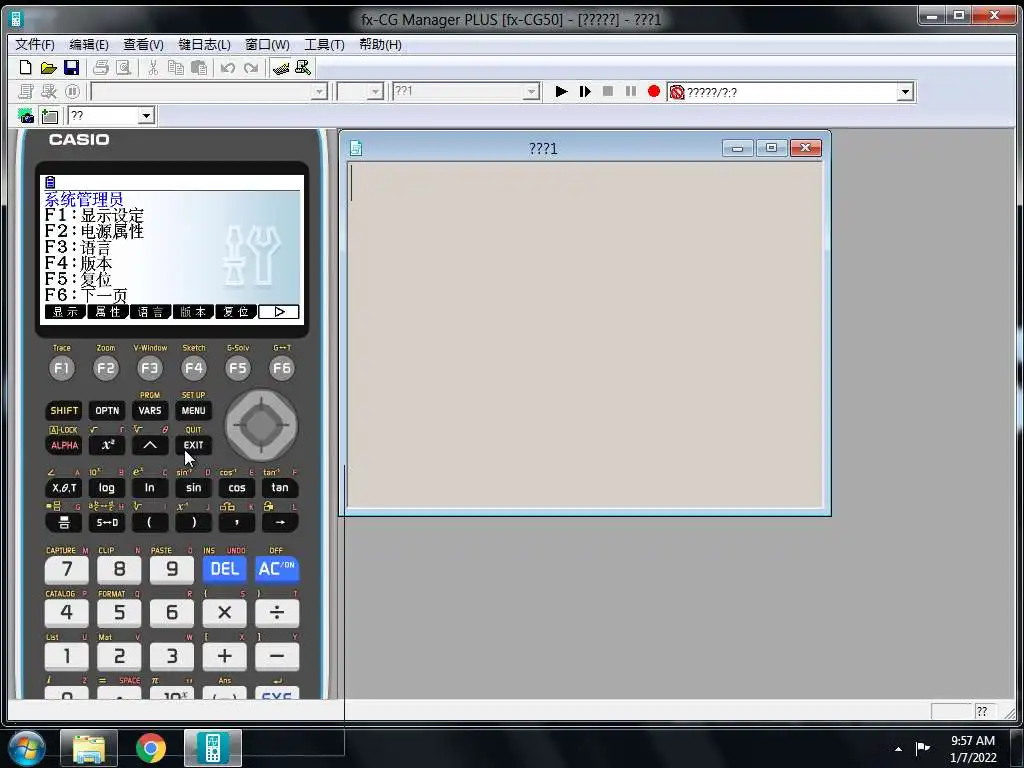This screenshot has height=768, width=1024.
Task: Click the calculator log key
Action: click(x=106, y=488)
